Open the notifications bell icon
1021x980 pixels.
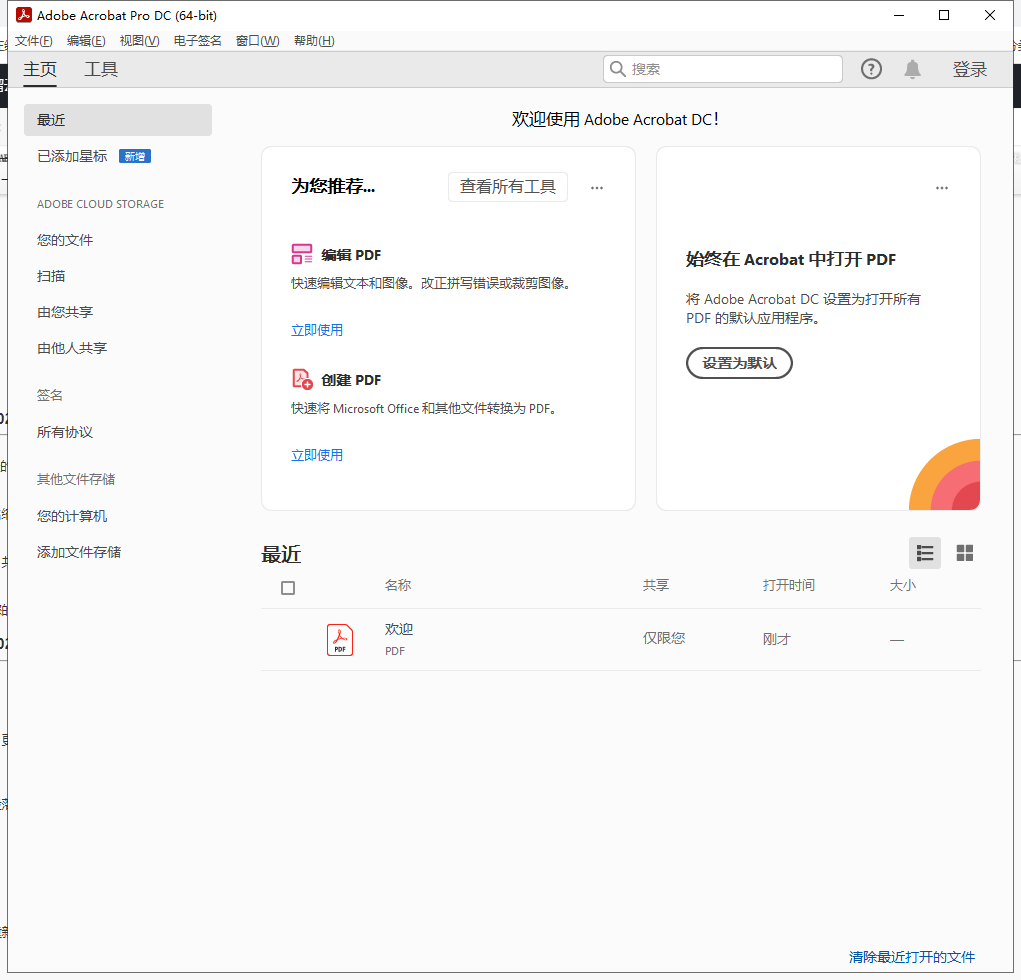tap(911, 68)
